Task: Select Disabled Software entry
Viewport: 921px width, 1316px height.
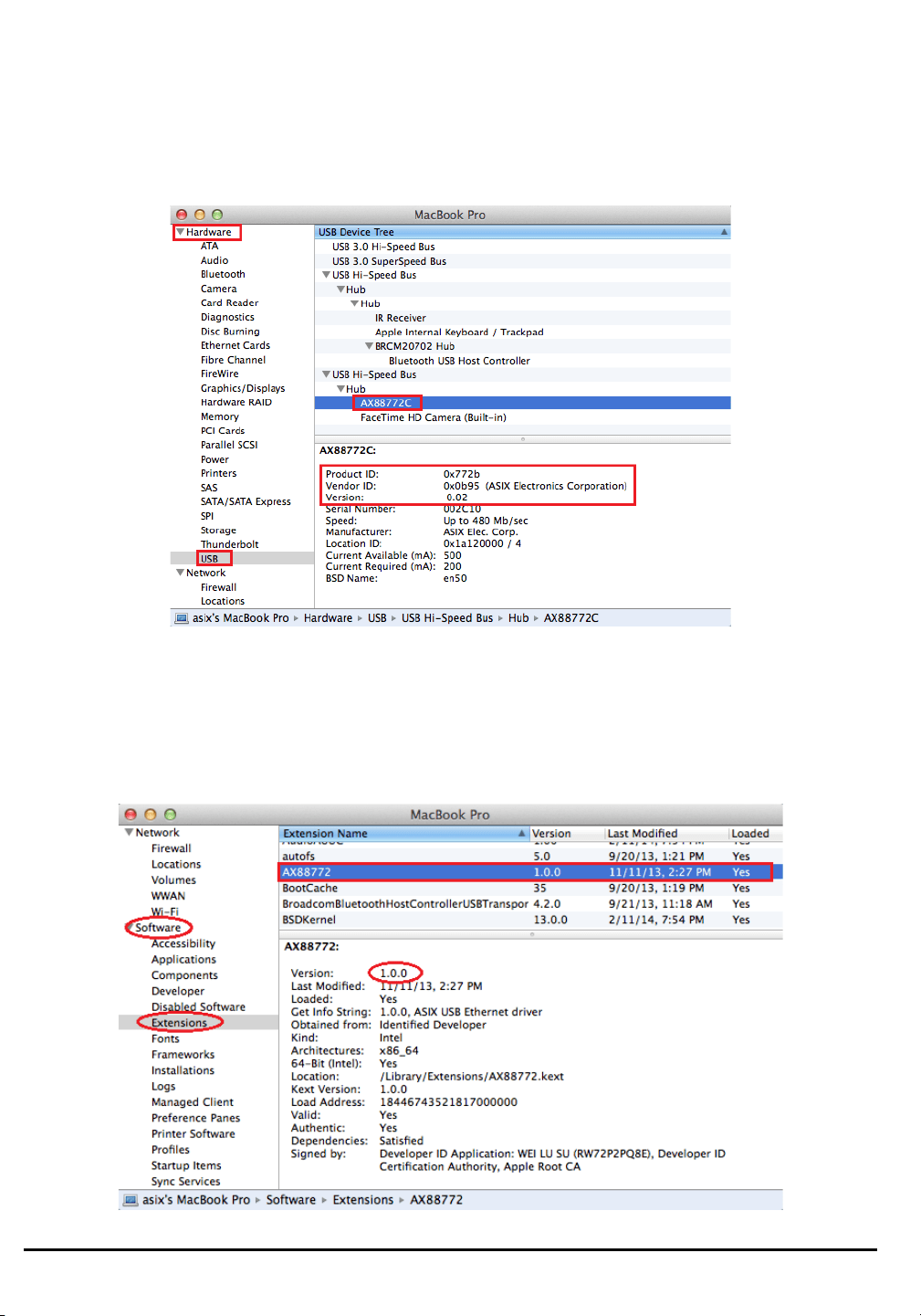Action: tap(198, 1007)
